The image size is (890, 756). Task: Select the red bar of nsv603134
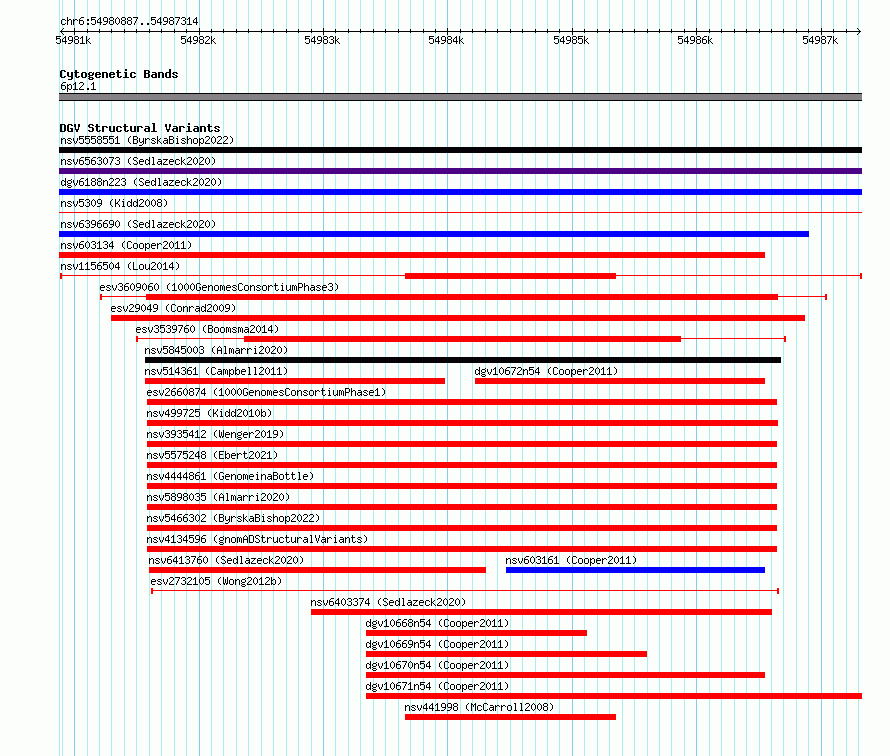(412, 255)
